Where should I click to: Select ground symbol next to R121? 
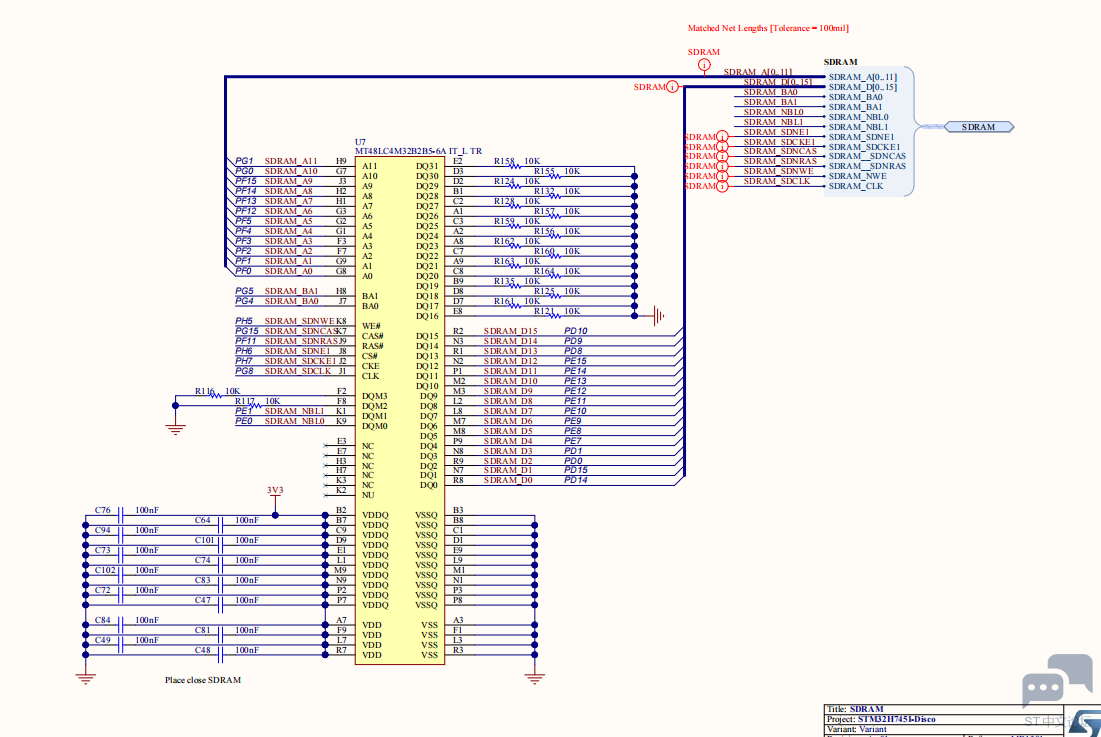coord(657,316)
